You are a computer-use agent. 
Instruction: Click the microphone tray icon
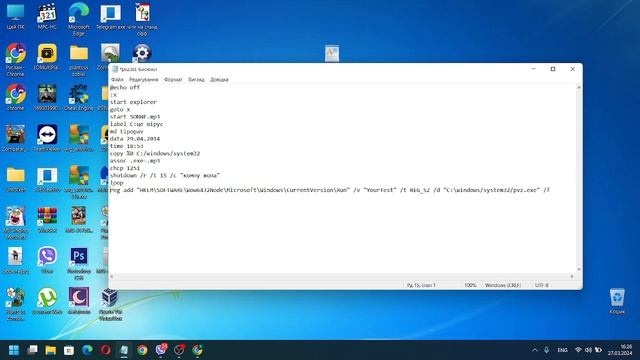pyautogui.click(x=547, y=350)
